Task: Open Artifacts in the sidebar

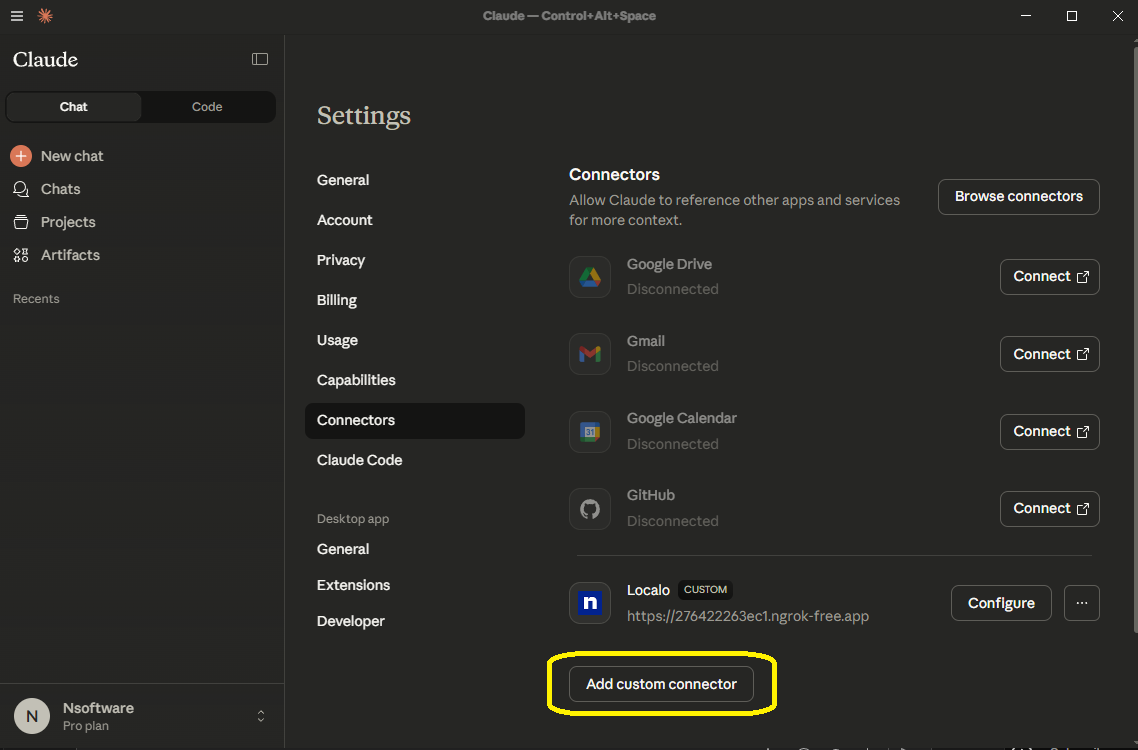Action: click(x=70, y=255)
